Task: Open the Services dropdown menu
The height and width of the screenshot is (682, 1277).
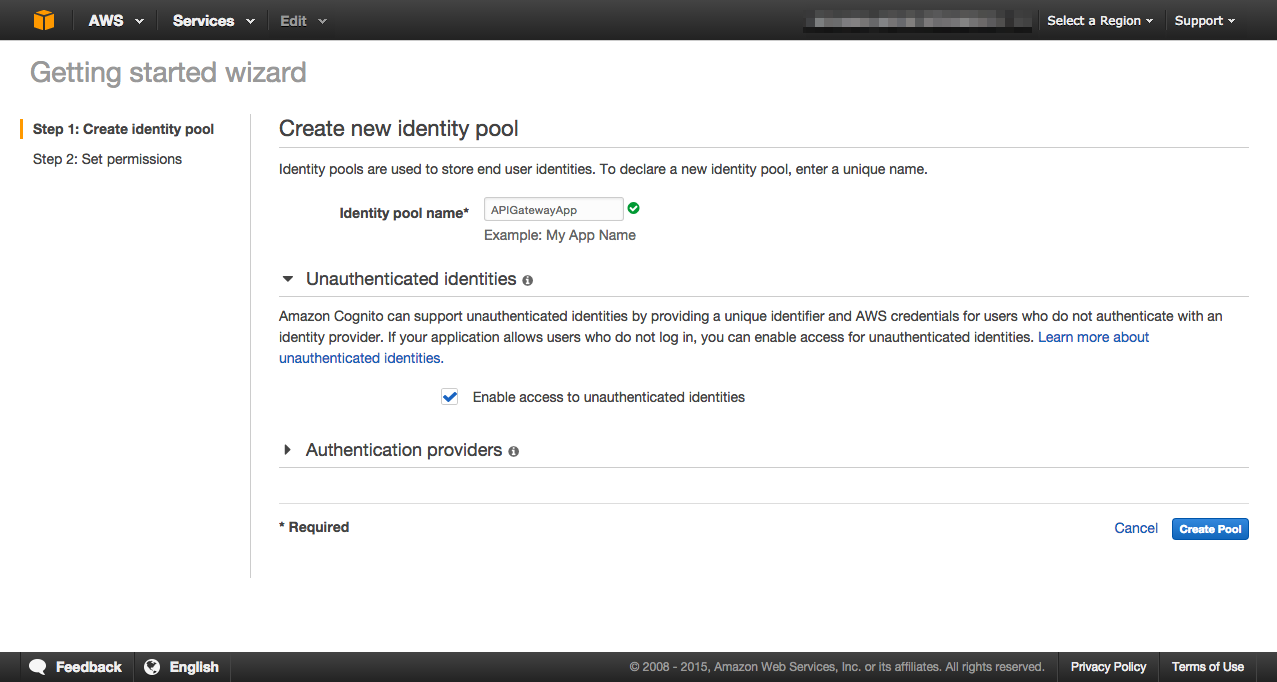Action: tap(213, 20)
